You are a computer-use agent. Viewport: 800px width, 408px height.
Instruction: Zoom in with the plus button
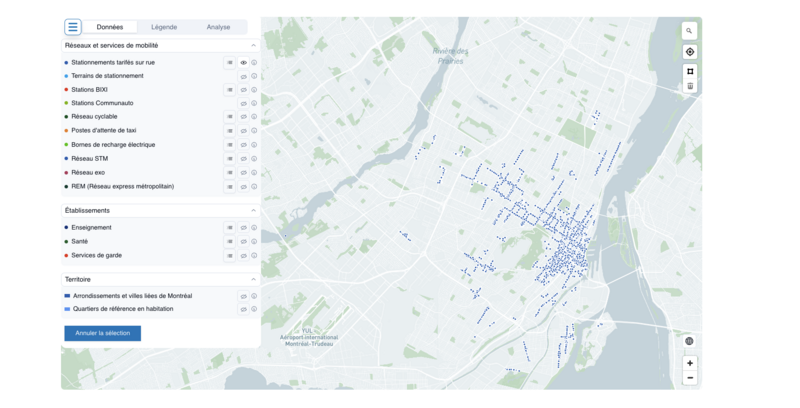tap(689, 363)
